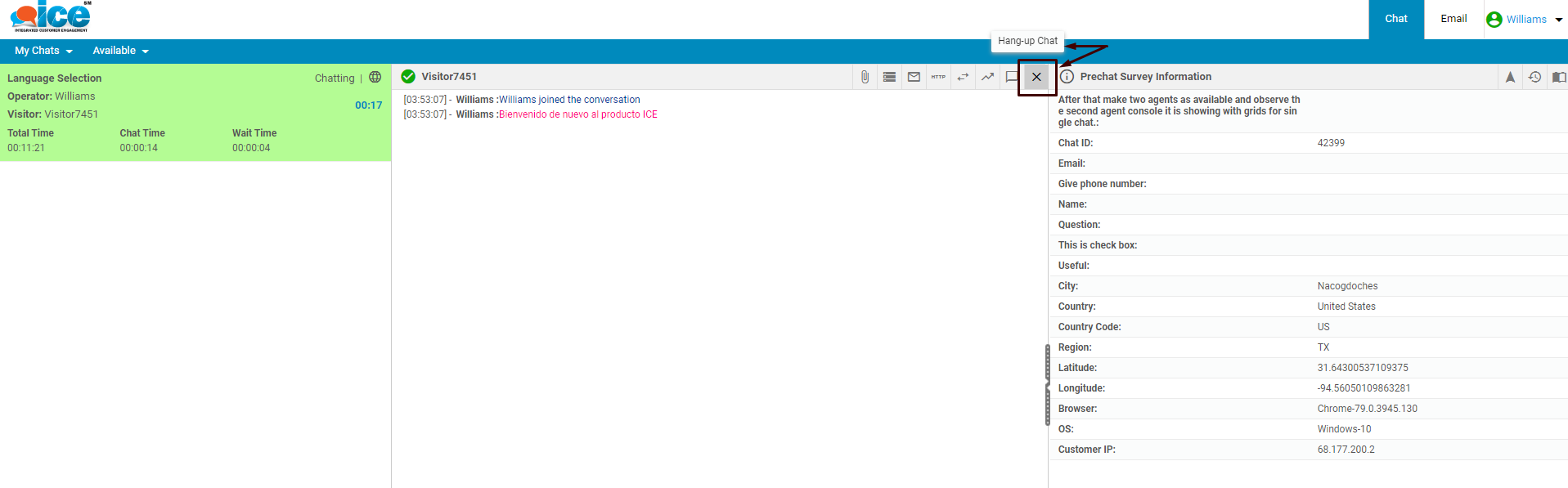1568x488 pixels.
Task: Click the navigation arrow location icon
Action: [x=1510, y=77]
